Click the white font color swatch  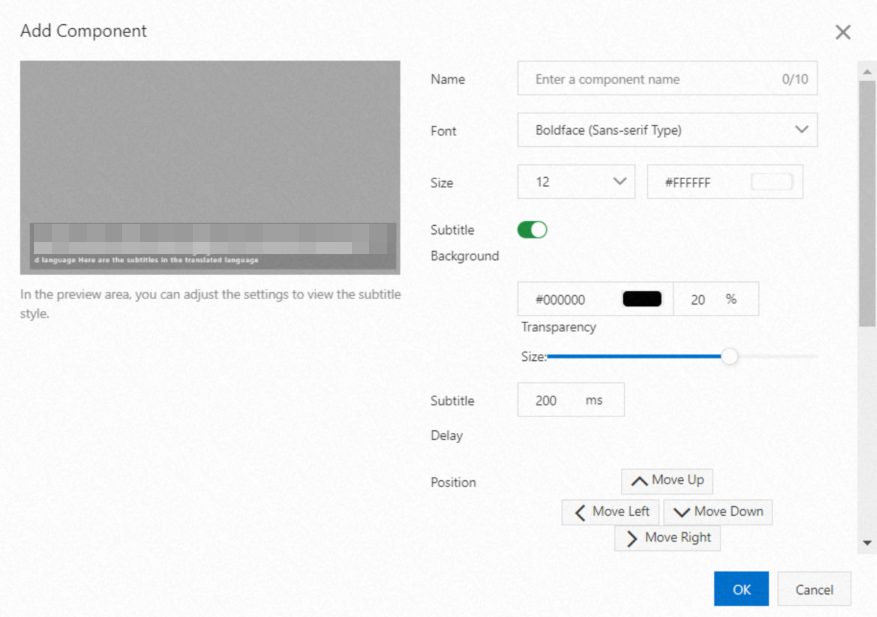pyautogui.click(x=771, y=182)
